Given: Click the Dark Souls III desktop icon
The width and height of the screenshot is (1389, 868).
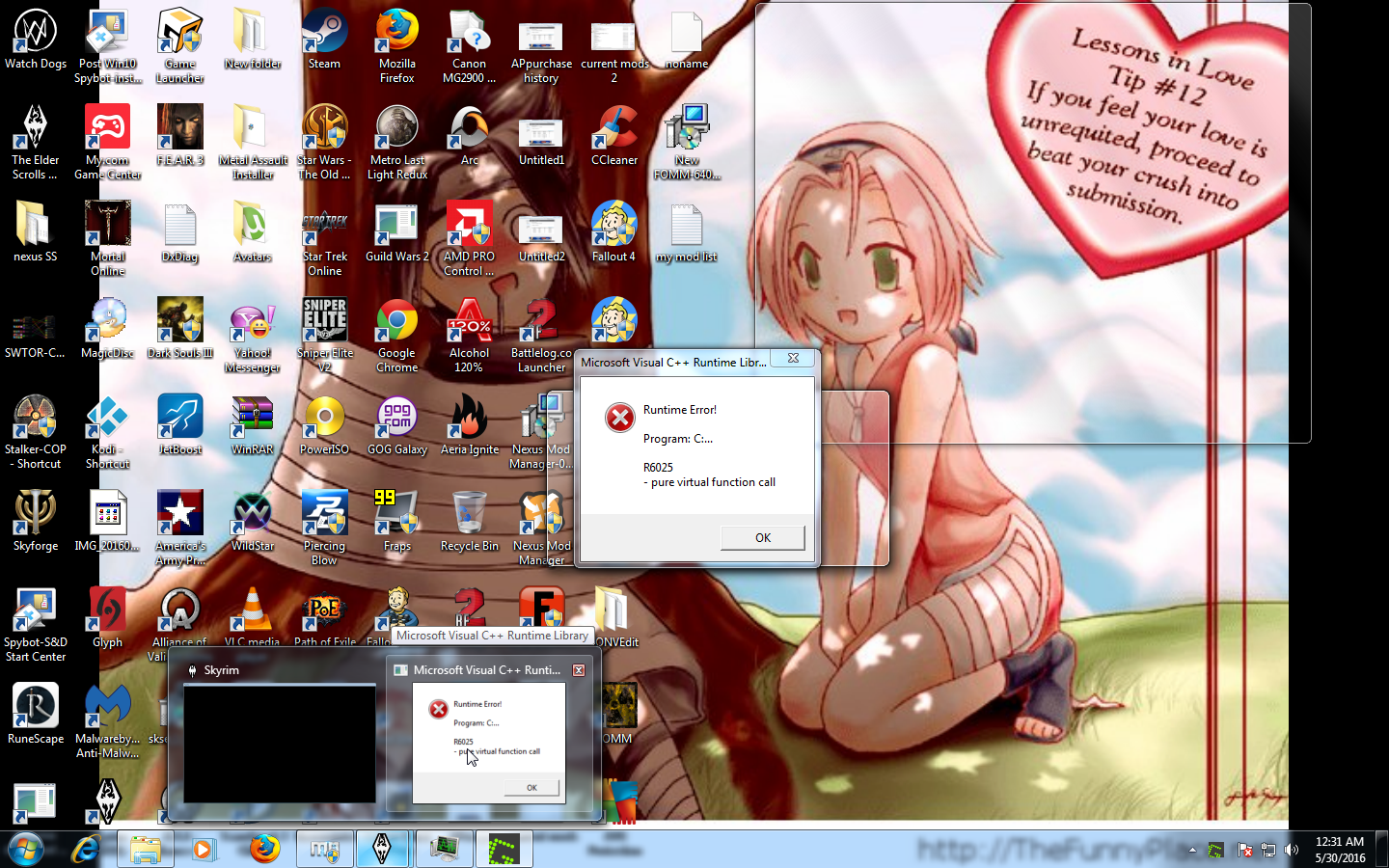Looking at the screenshot, I should point(180,329).
